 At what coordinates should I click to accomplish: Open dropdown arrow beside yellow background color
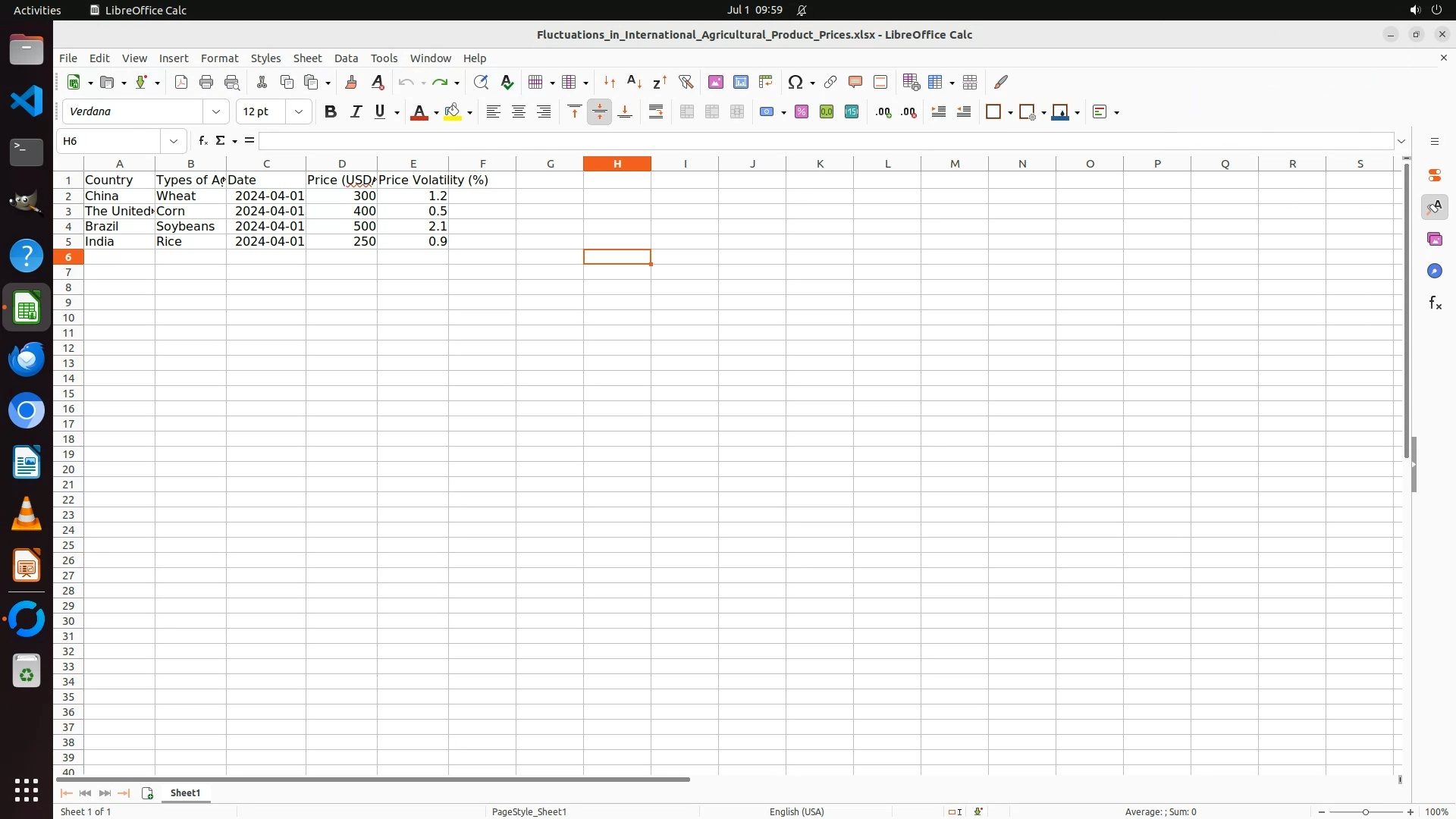470,113
